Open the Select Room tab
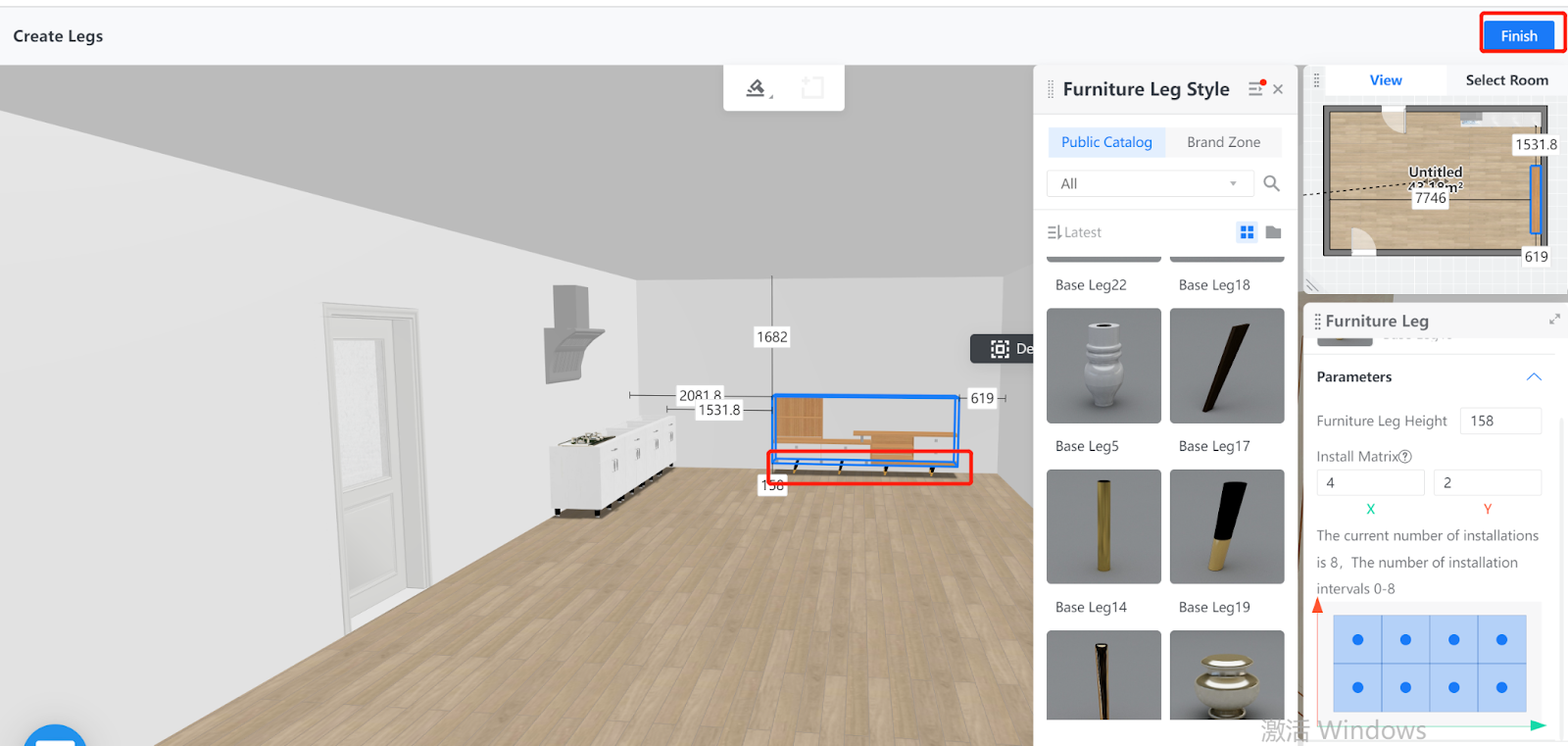 tap(1506, 80)
